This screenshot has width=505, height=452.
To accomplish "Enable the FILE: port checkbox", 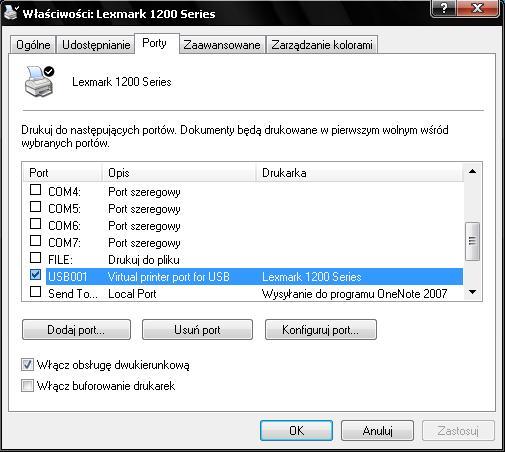I will (x=35, y=258).
